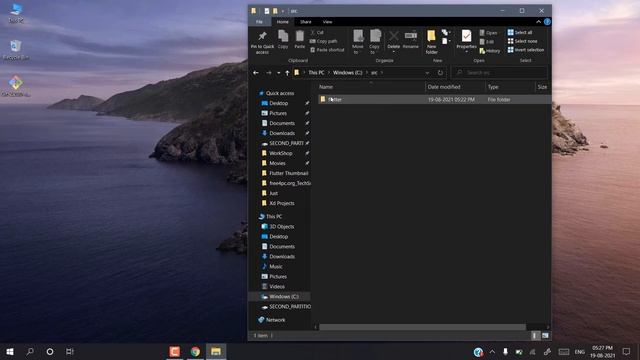The image size is (640, 360).
Task: Sort by Name column header
Action: coord(371,87)
